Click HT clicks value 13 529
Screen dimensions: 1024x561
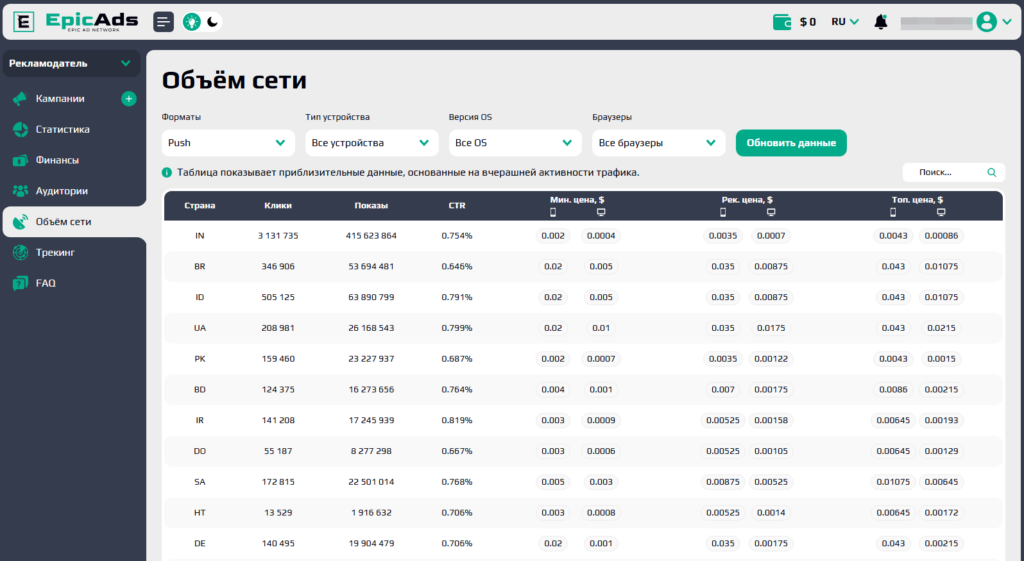[x=278, y=513]
